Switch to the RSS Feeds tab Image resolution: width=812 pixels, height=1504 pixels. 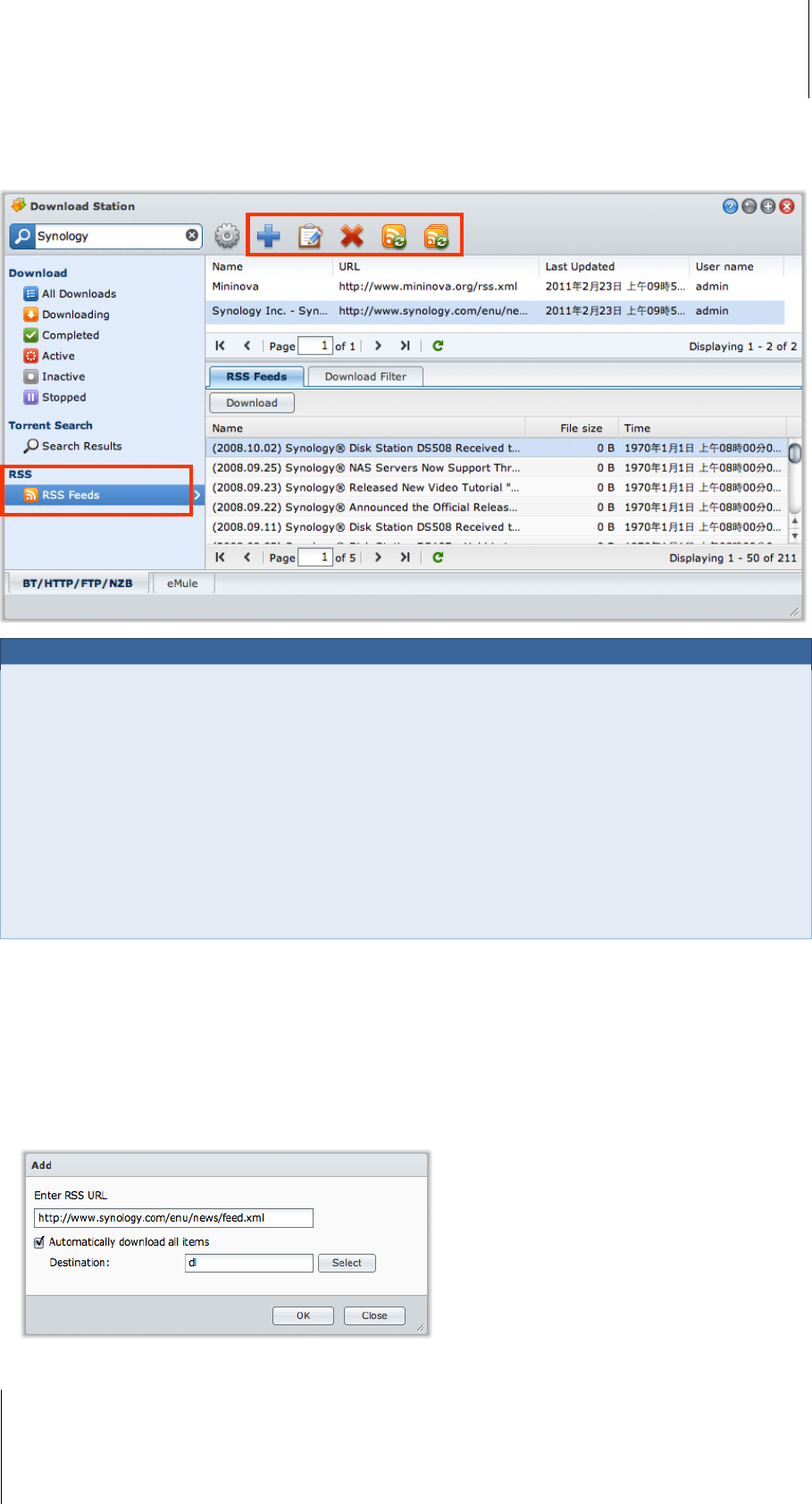tap(256, 376)
